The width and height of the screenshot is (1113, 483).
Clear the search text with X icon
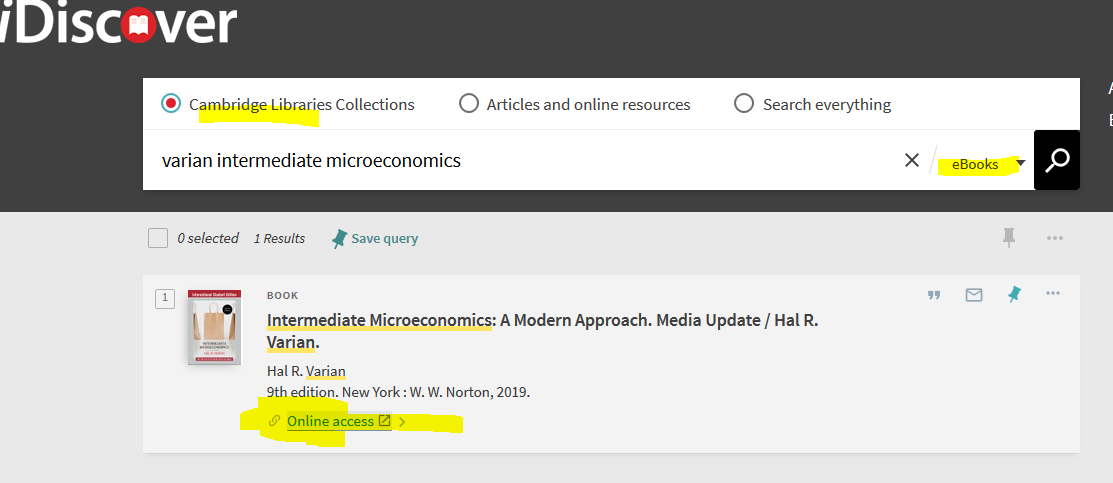(x=912, y=161)
